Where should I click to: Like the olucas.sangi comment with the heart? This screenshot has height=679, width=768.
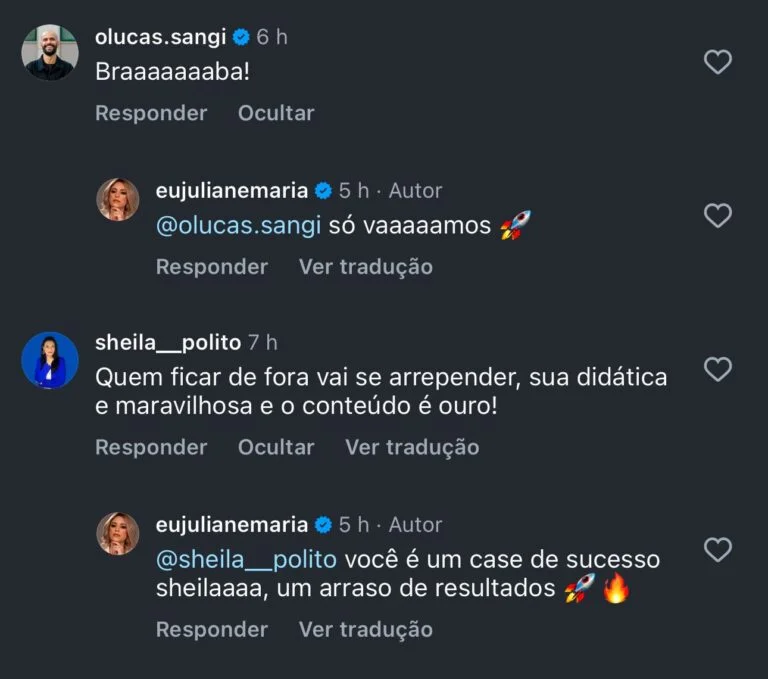click(x=718, y=63)
